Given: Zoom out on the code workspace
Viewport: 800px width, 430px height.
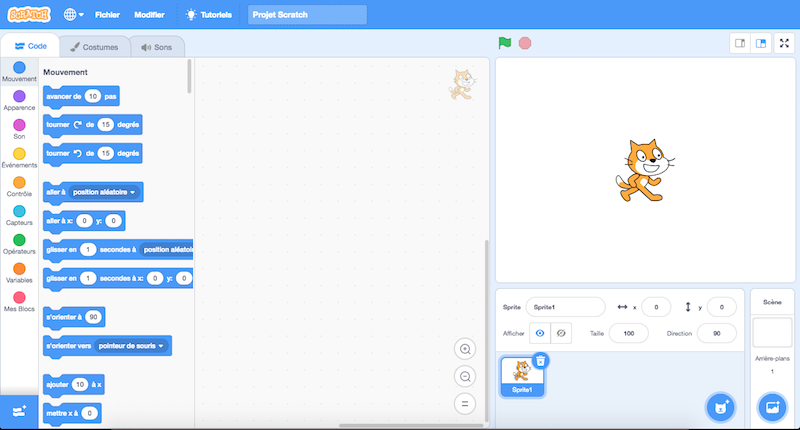Looking at the screenshot, I should [464, 376].
